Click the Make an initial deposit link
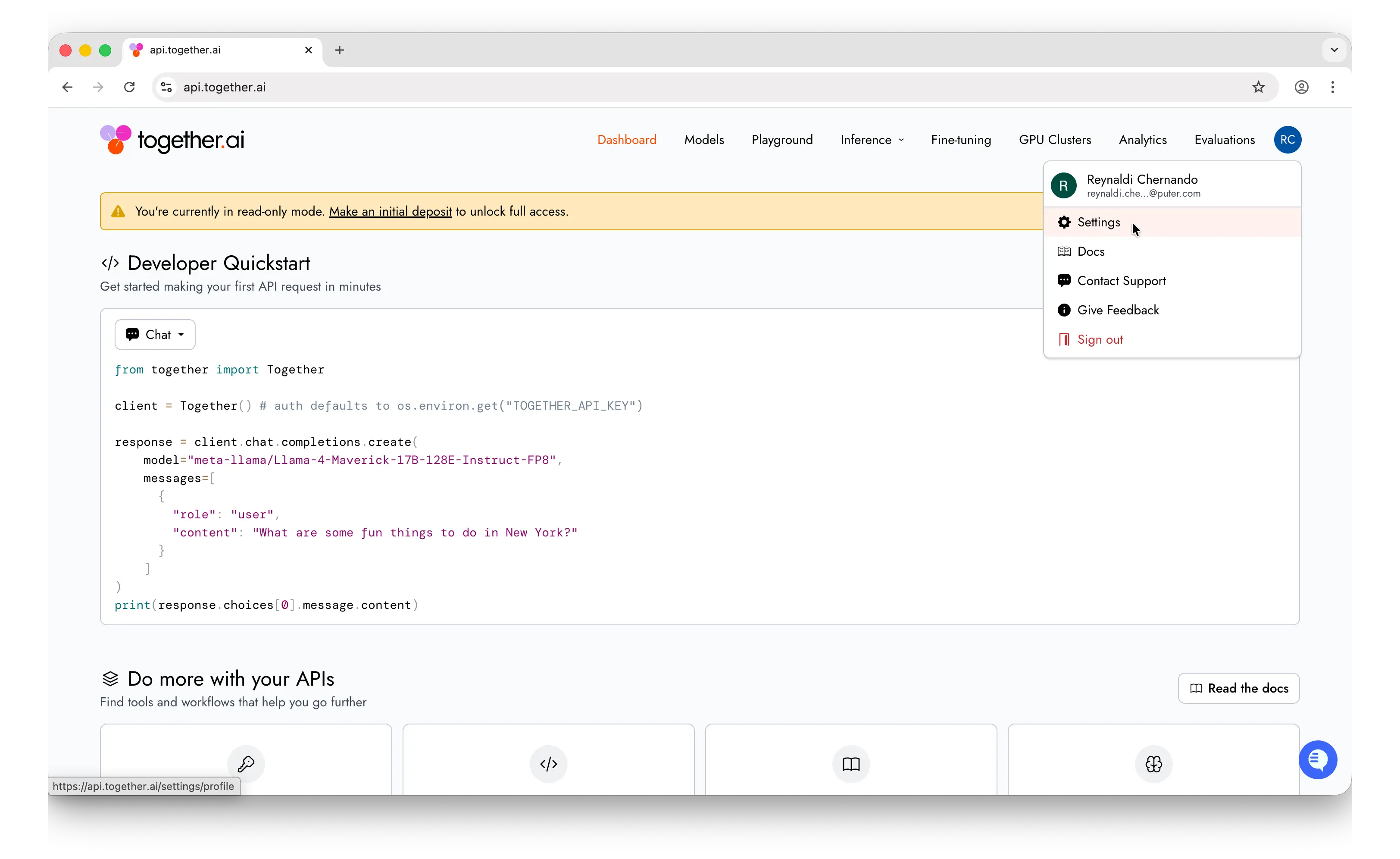This screenshot has height=859, width=1400. 391,211
